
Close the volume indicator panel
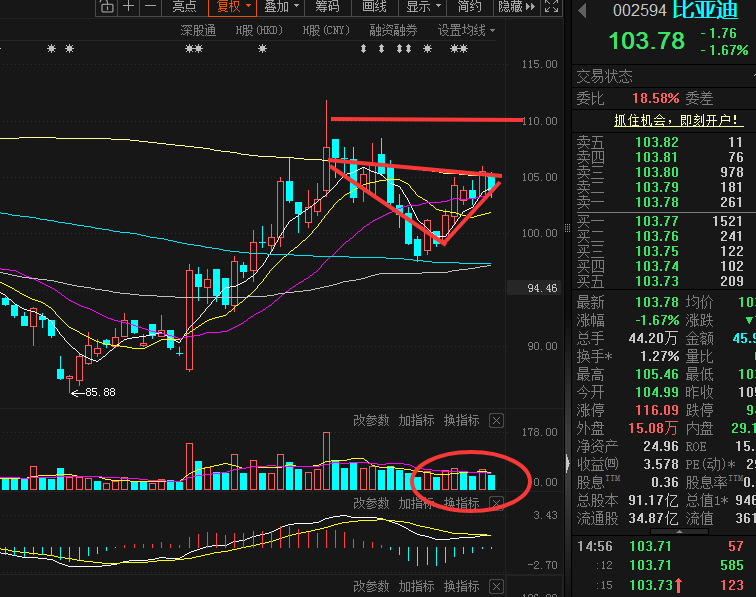(x=496, y=421)
